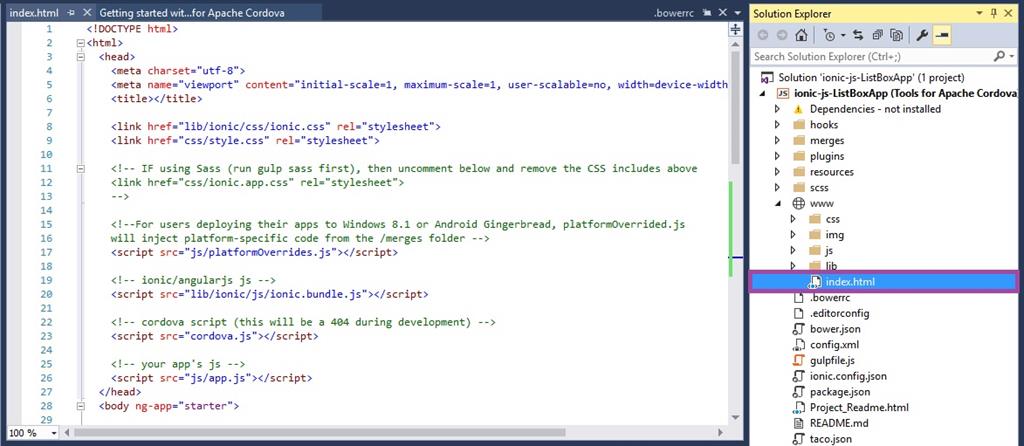Open the 100 % zoom level dropdown
Viewport: 1024px width, 446px height.
pos(53,433)
